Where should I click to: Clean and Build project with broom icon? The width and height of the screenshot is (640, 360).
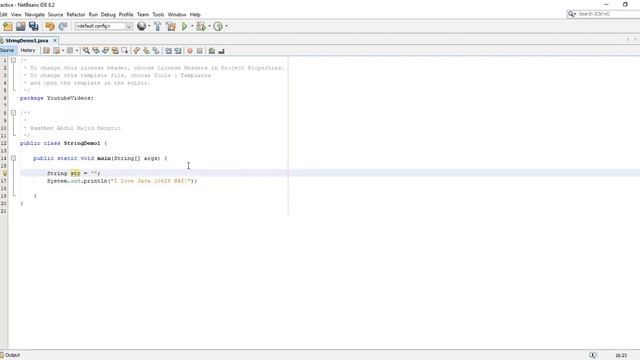tap(171, 27)
